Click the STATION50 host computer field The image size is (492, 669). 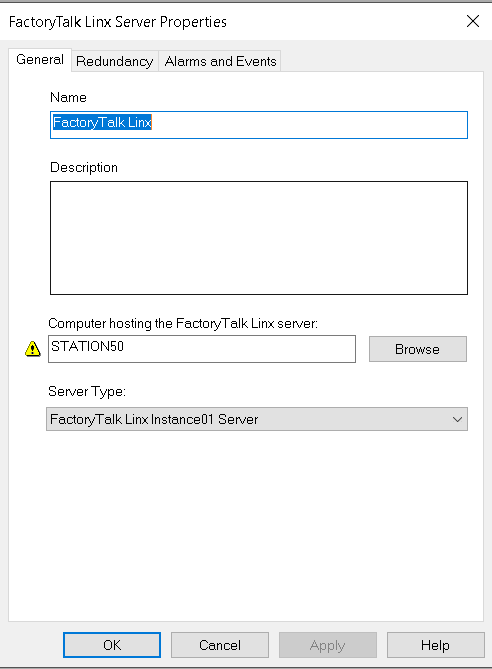[x=202, y=349]
